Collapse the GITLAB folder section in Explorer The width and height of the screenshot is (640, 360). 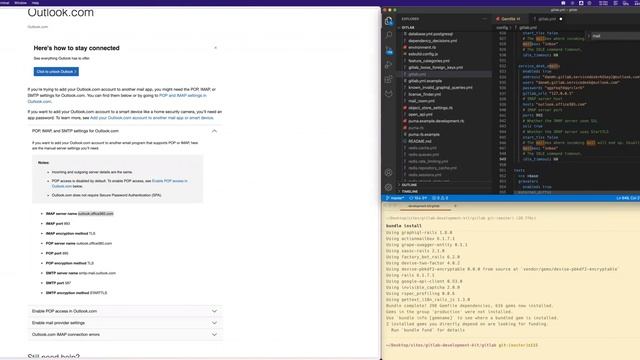pyautogui.click(x=407, y=27)
